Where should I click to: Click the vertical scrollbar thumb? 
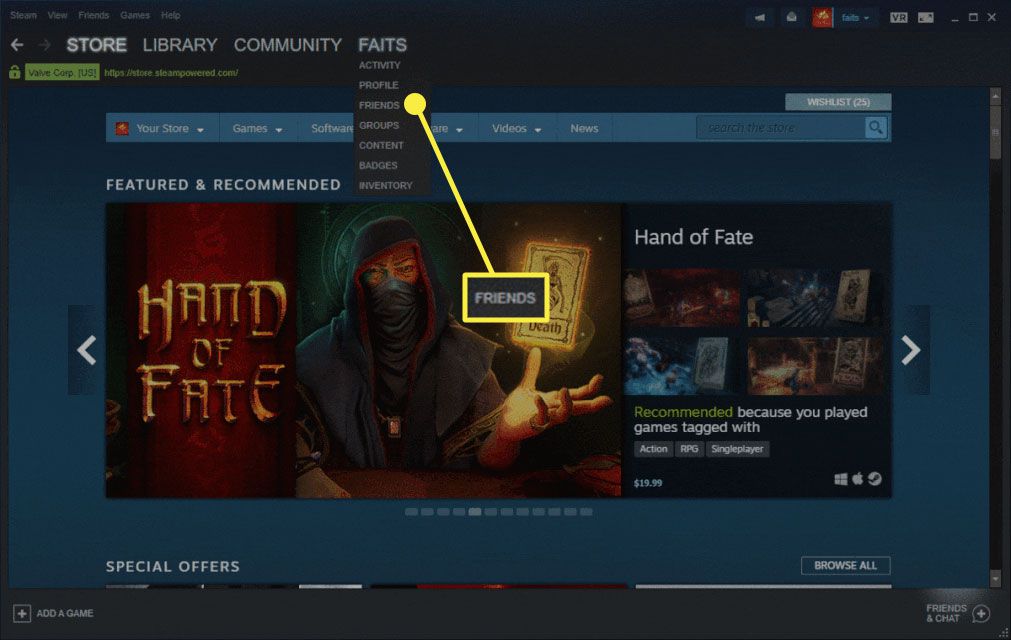(996, 131)
